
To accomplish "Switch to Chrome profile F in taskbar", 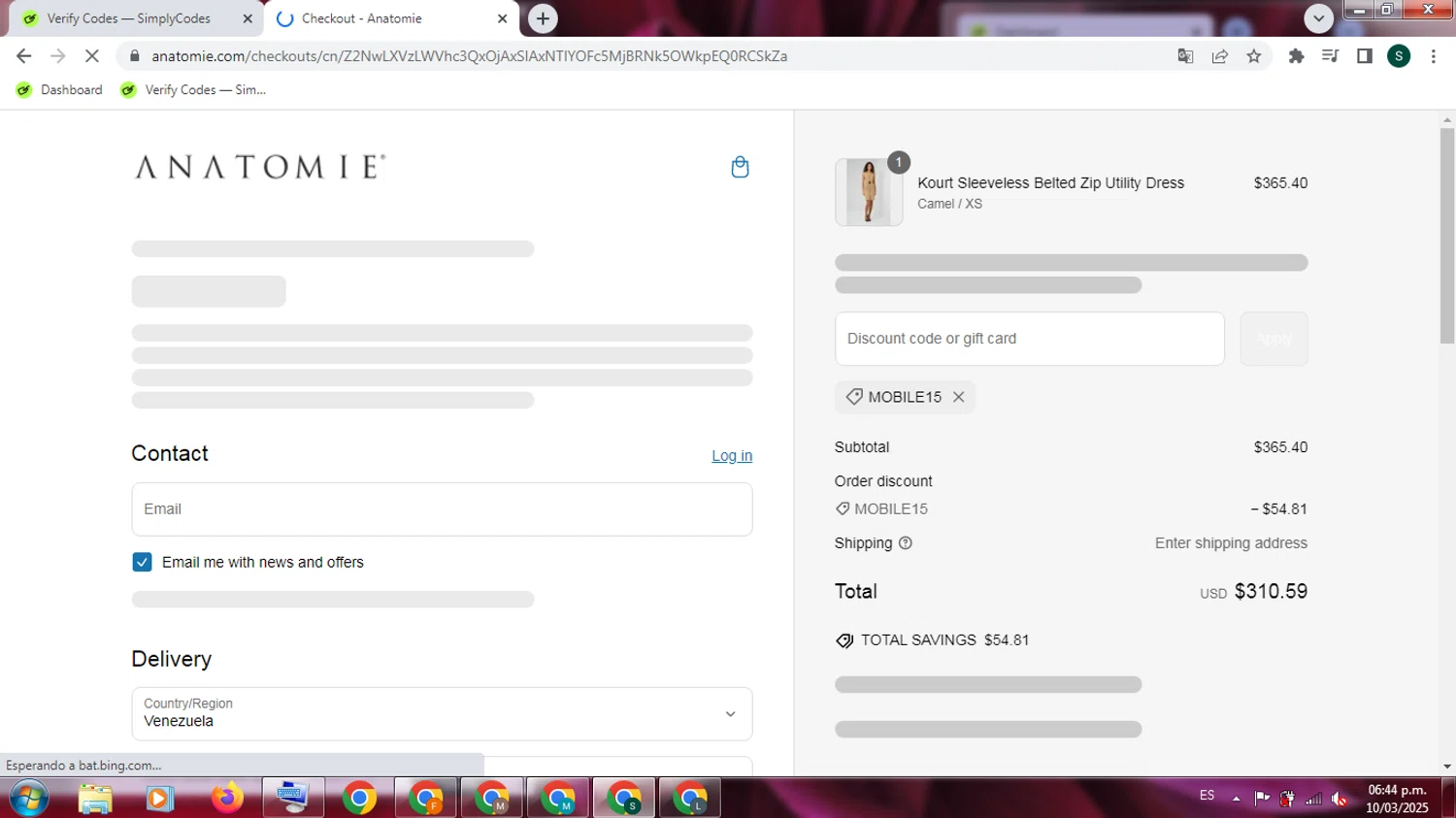I will [425, 798].
